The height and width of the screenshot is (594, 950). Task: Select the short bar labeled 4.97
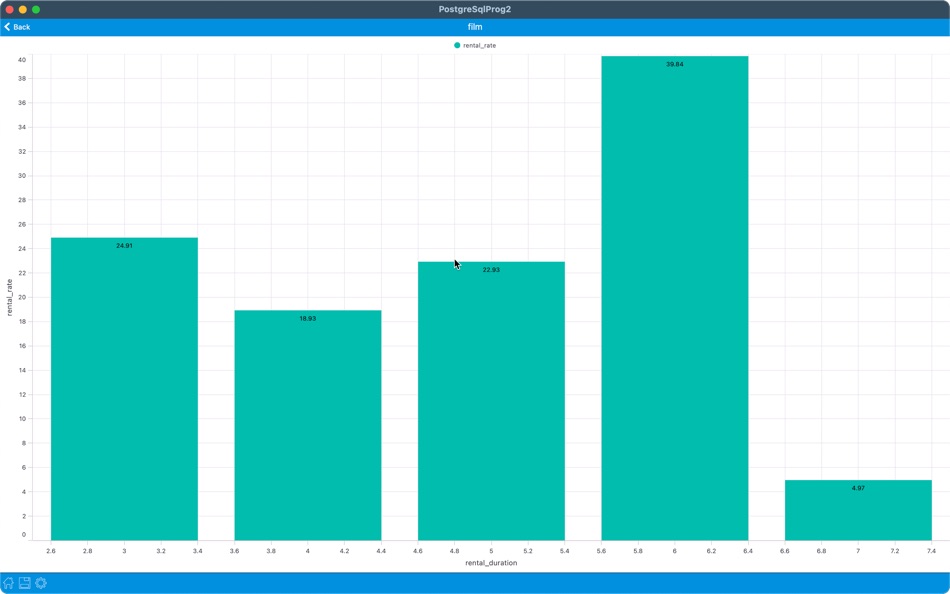tap(858, 510)
